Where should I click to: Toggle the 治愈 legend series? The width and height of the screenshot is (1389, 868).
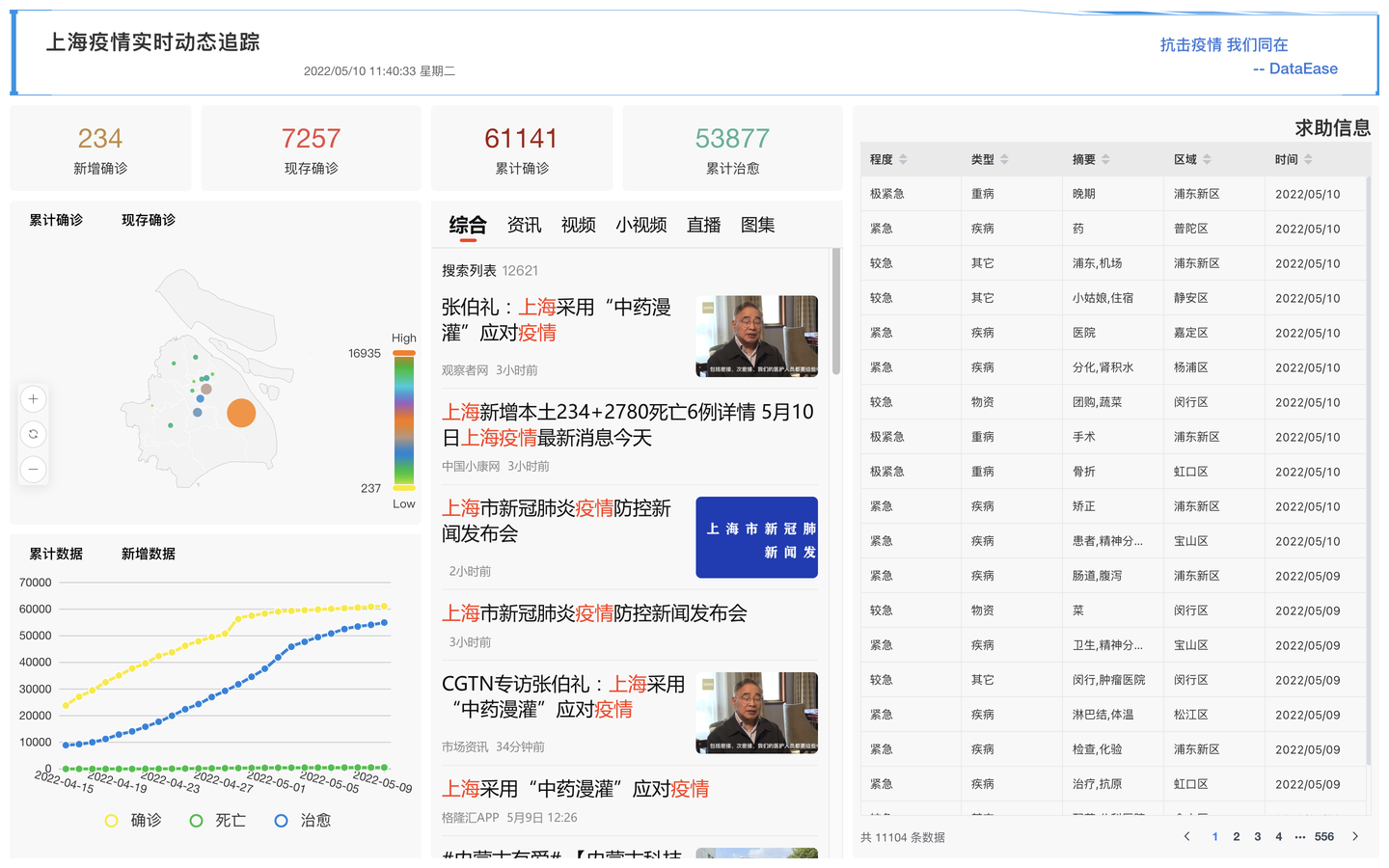click(x=303, y=820)
